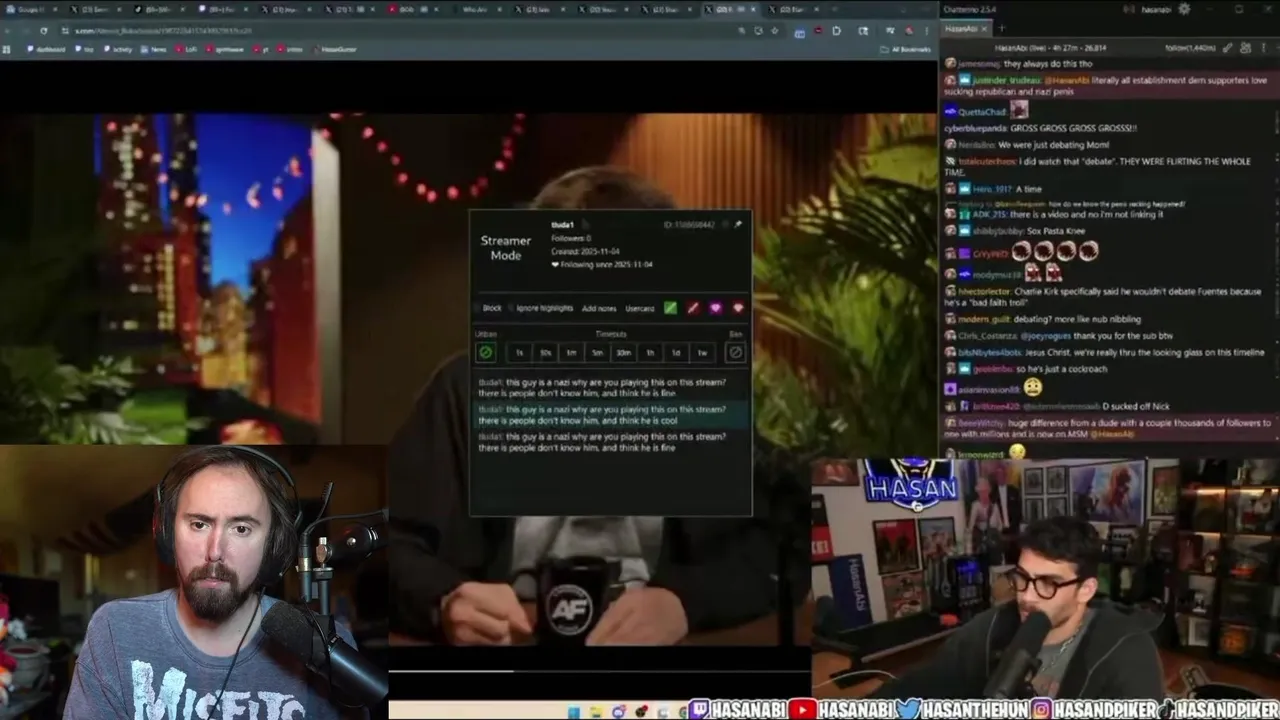This screenshot has height=720, width=1280.
Task: Add new Chatterino tab with plus
Action: pos(1001,29)
